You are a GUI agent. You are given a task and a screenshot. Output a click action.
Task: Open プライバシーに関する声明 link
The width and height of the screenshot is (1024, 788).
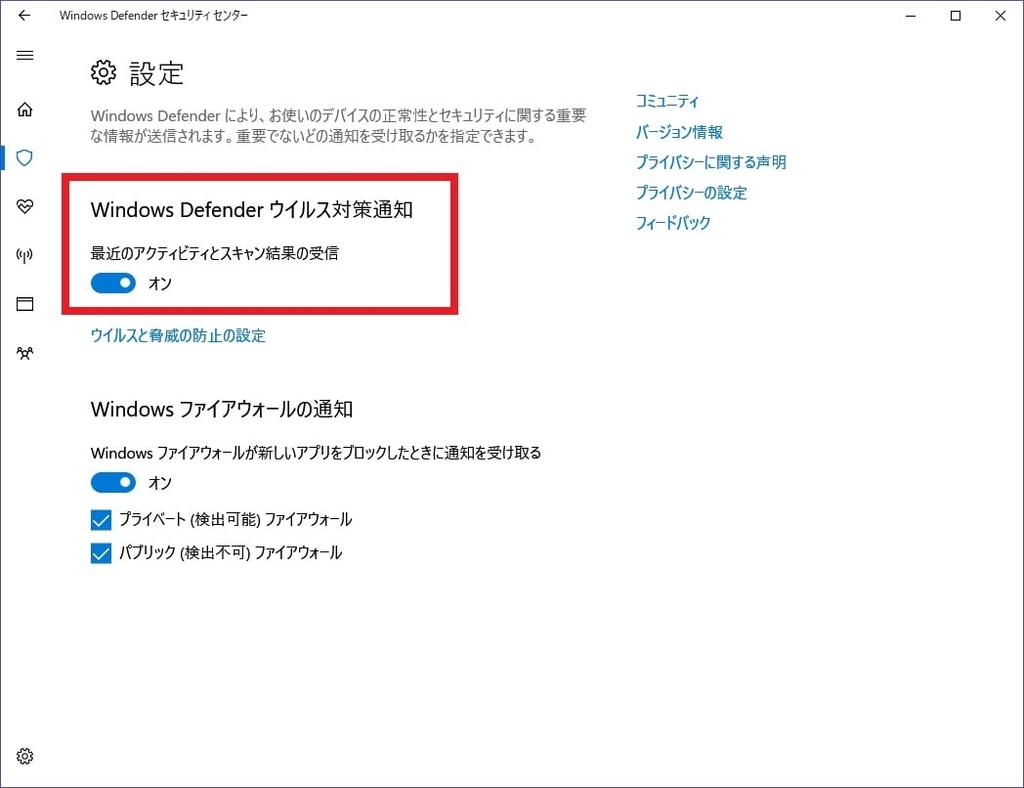pos(711,162)
